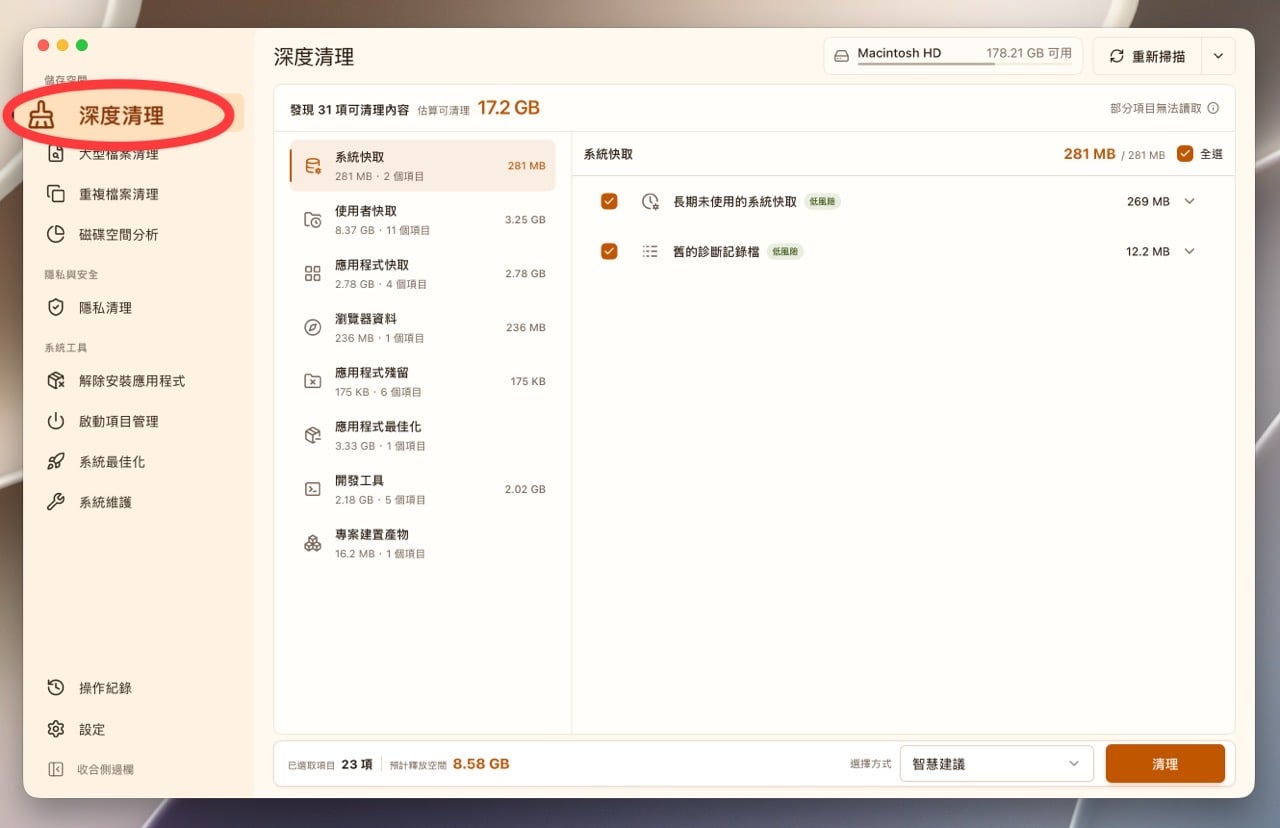Click the 重新掃描 button
Image resolution: width=1280 pixels, height=828 pixels.
(x=1147, y=57)
